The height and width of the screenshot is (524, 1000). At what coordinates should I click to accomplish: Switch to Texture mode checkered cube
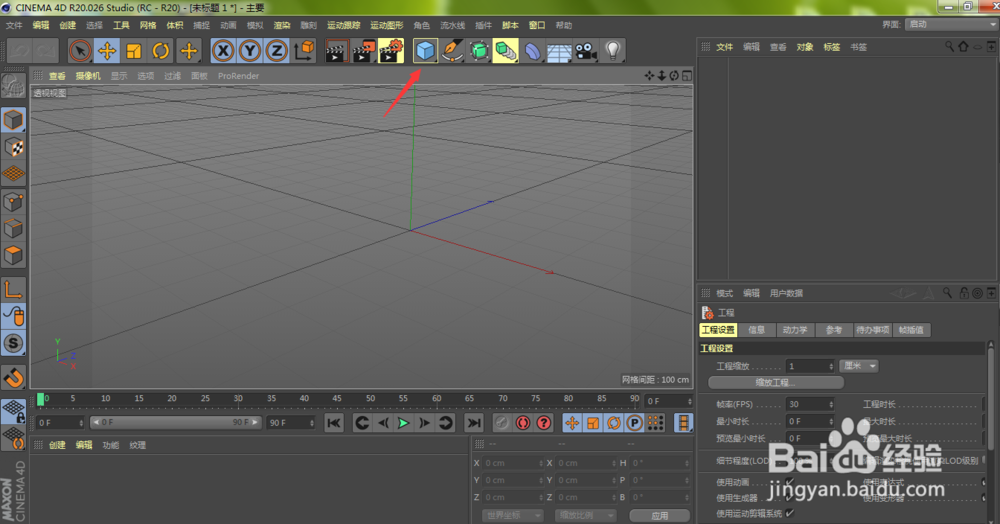coord(13,147)
